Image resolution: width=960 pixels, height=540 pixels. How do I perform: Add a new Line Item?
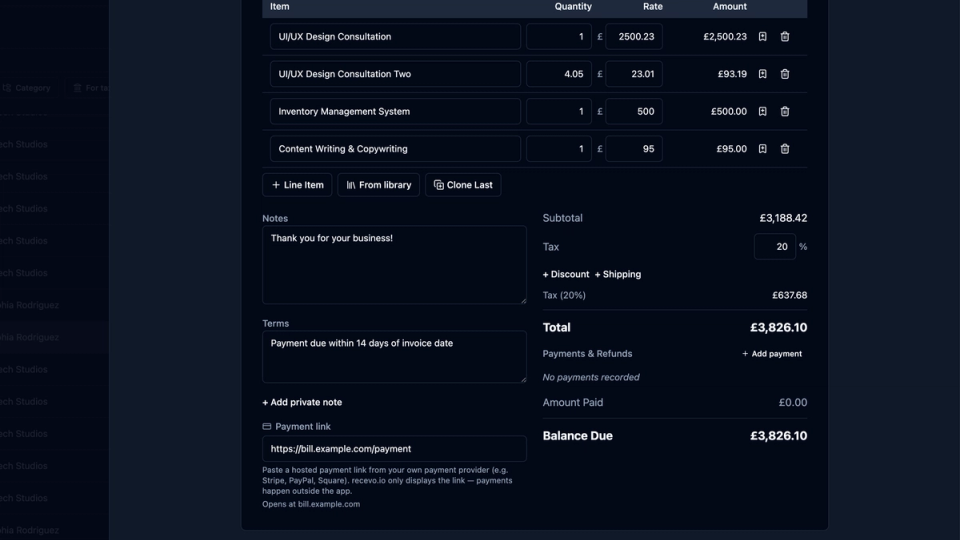point(298,185)
